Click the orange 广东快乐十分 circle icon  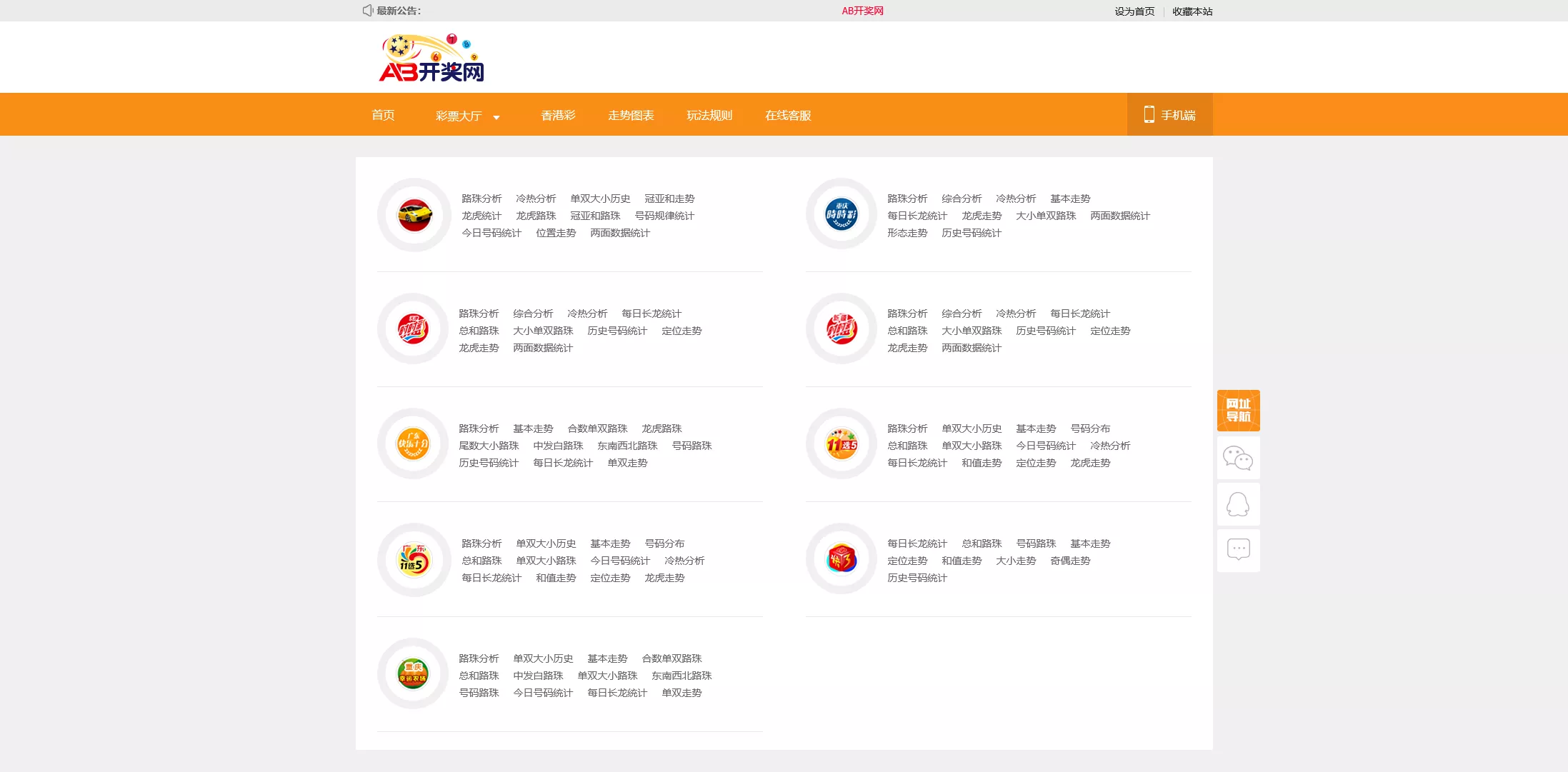[413, 443]
